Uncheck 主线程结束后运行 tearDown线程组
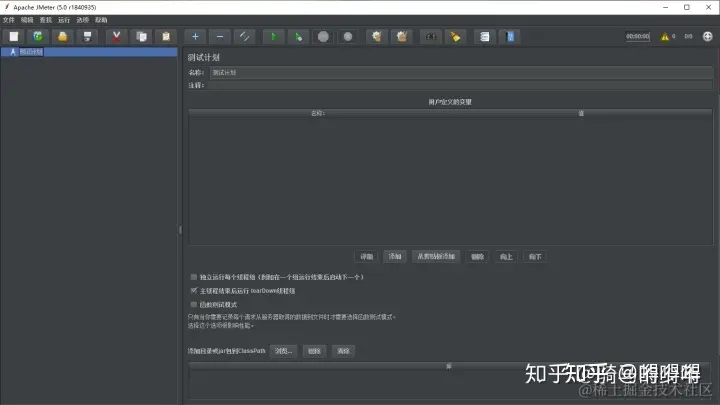This screenshot has width=720, height=405. pyautogui.click(x=194, y=291)
